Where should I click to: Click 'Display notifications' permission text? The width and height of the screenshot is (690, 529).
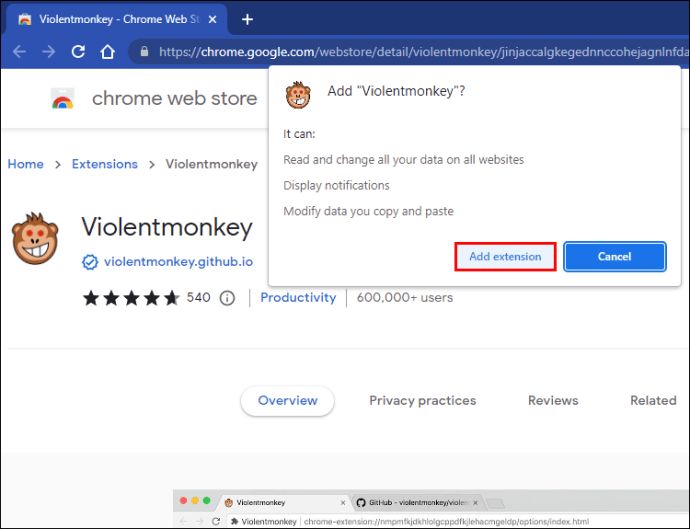point(336,186)
